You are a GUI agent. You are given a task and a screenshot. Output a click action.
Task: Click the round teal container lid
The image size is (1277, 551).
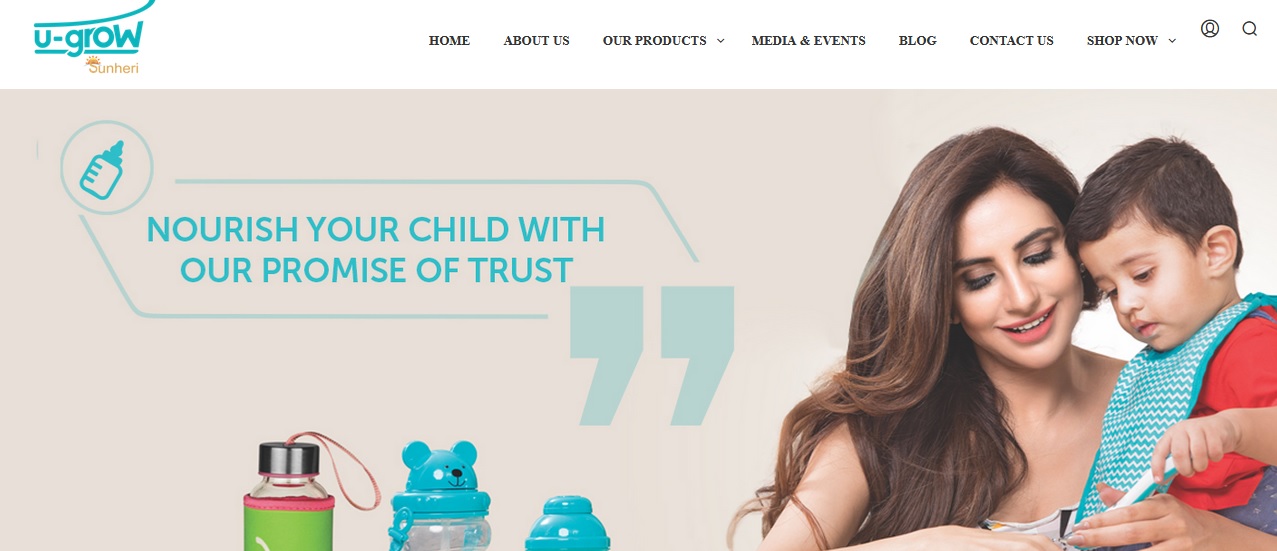point(567,524)
